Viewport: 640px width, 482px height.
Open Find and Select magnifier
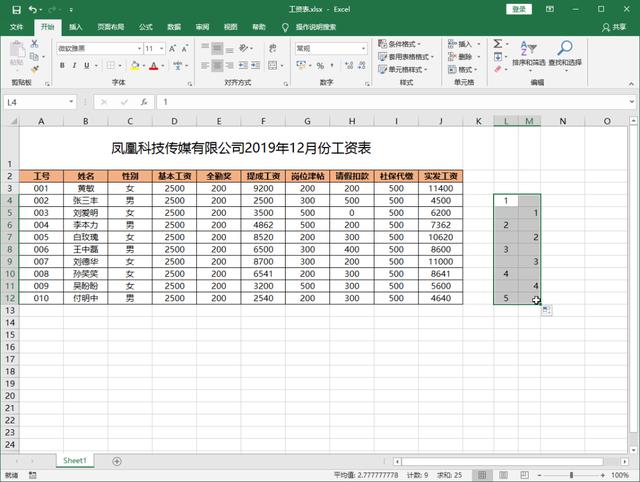point(565,47)
